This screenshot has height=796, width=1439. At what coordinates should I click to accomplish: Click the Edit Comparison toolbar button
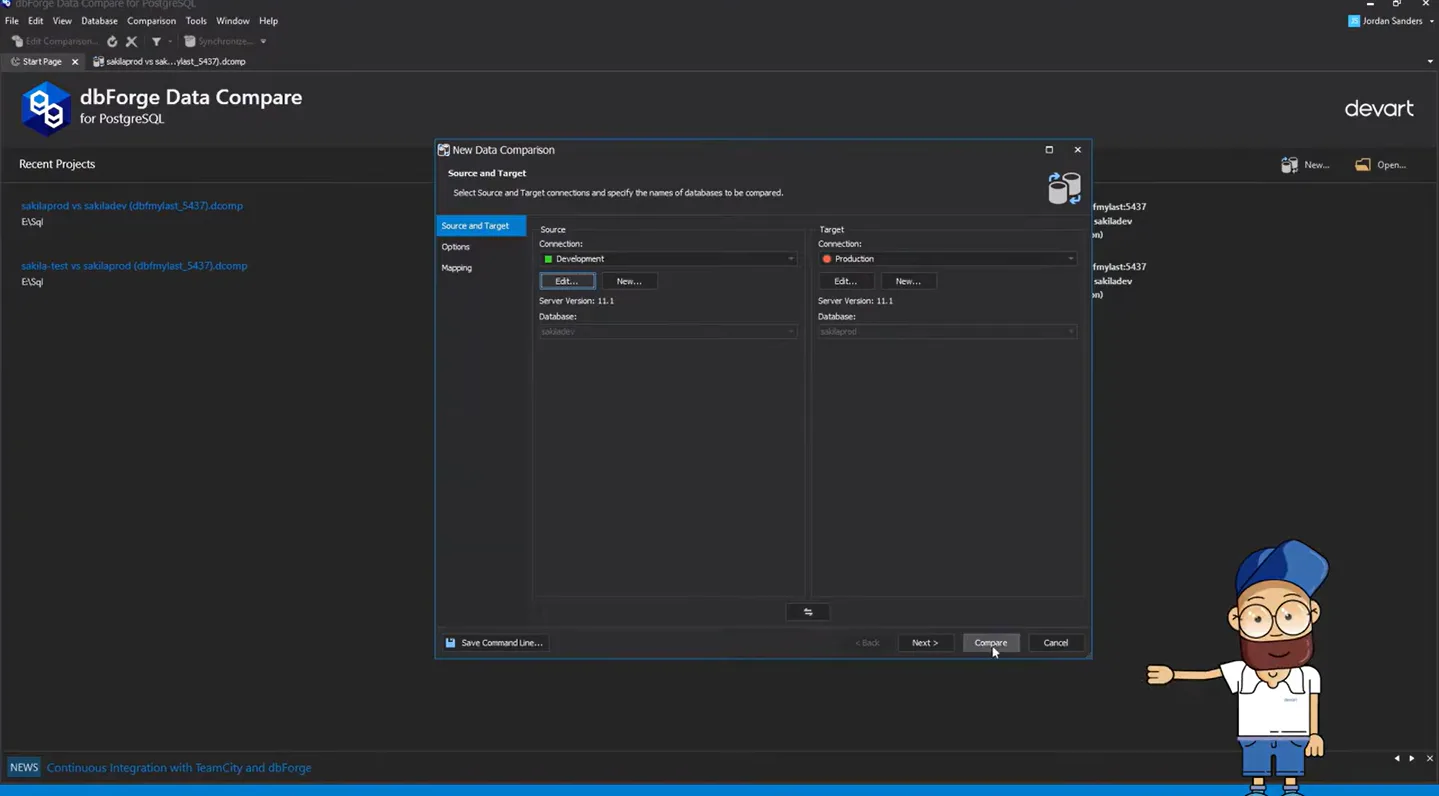pos(55,41)
